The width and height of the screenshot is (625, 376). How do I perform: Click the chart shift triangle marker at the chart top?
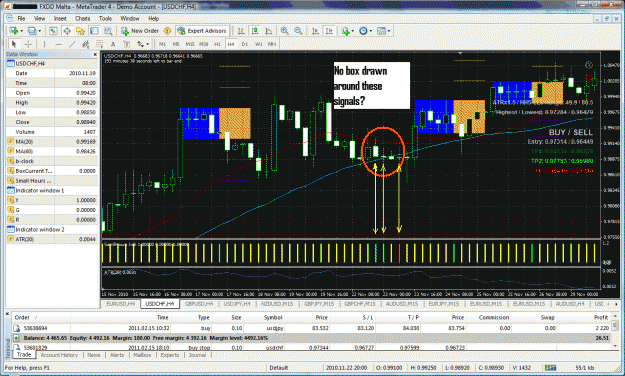click(460, 53)
